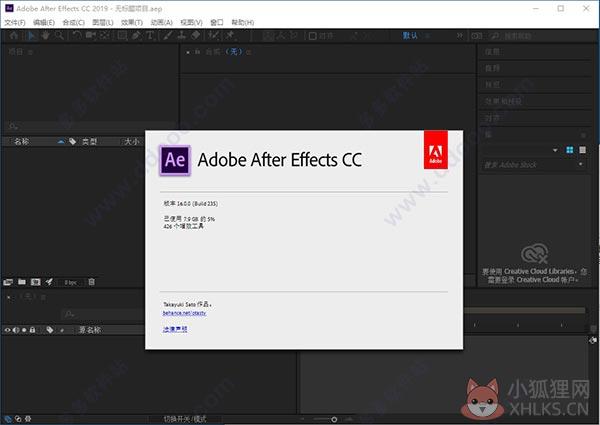Toggle the solo column switch in timeline

click(x=24, y=330)
